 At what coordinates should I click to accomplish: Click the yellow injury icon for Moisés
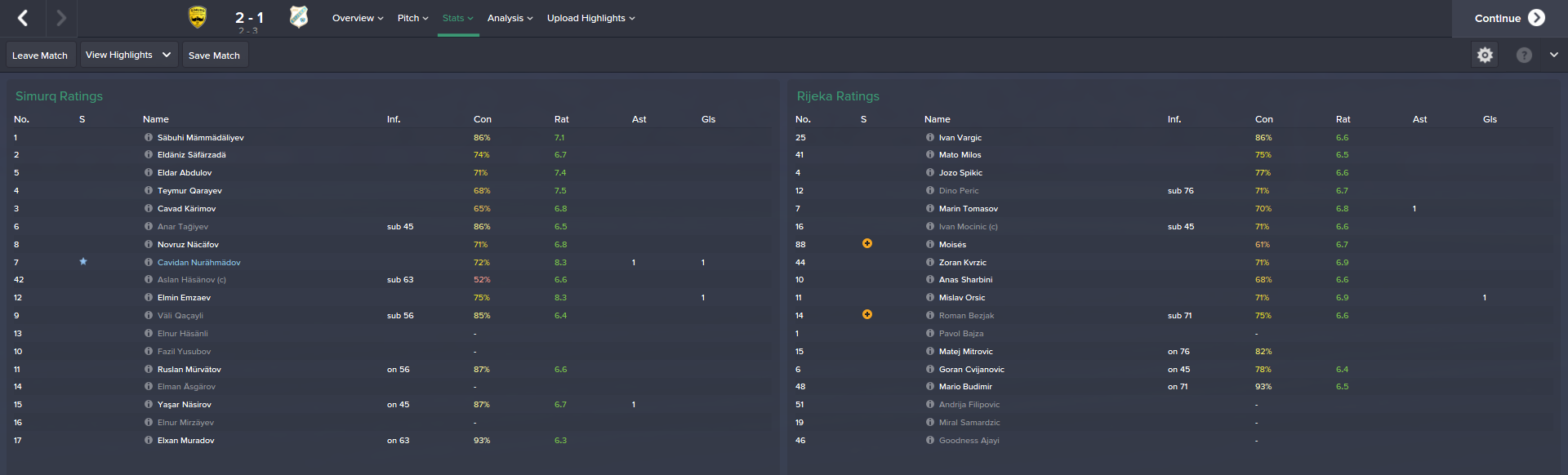click(x=867, y=244)
